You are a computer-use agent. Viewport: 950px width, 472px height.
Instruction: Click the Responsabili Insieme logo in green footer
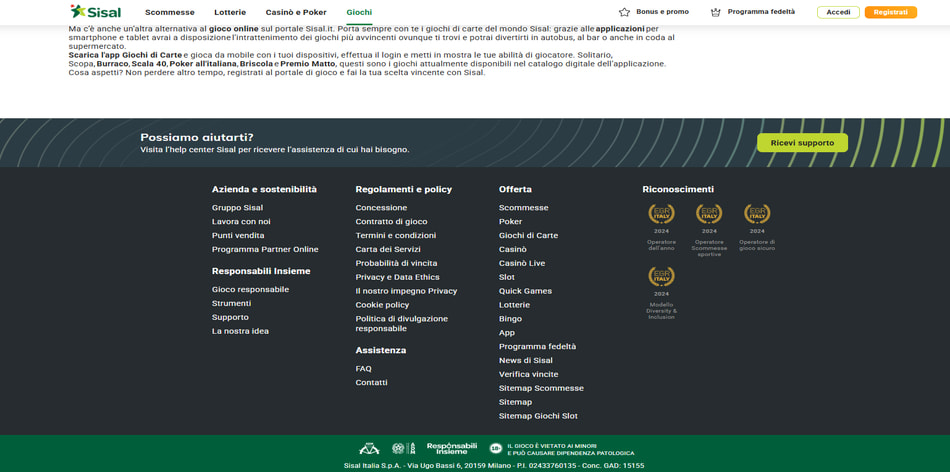point(451,448)
